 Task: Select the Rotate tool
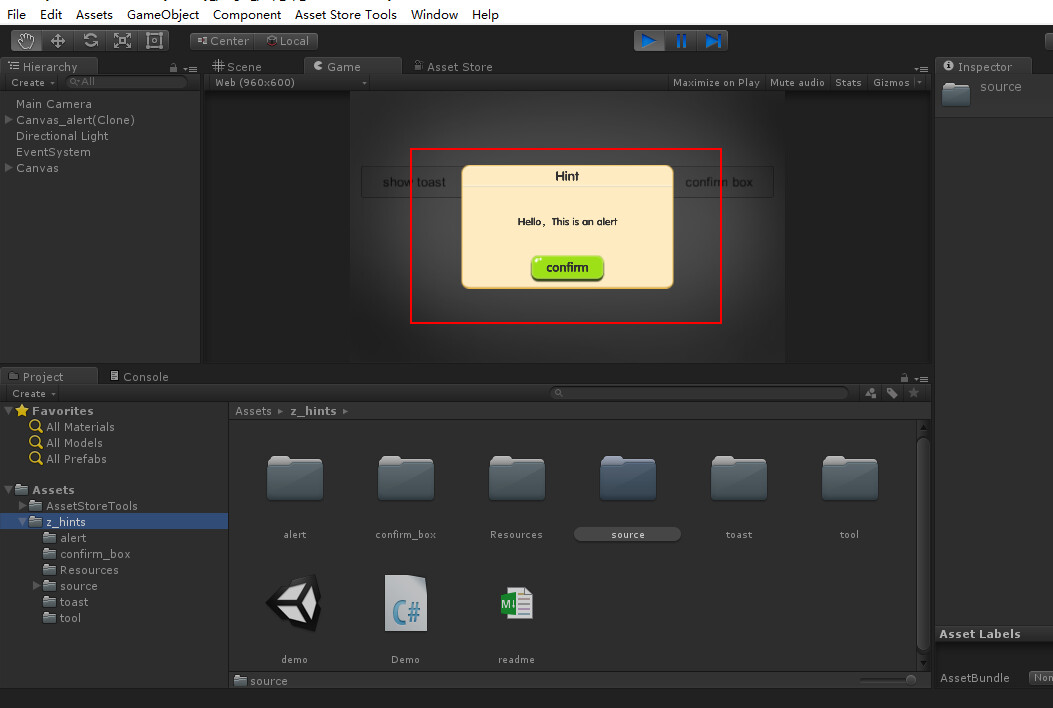90,40
